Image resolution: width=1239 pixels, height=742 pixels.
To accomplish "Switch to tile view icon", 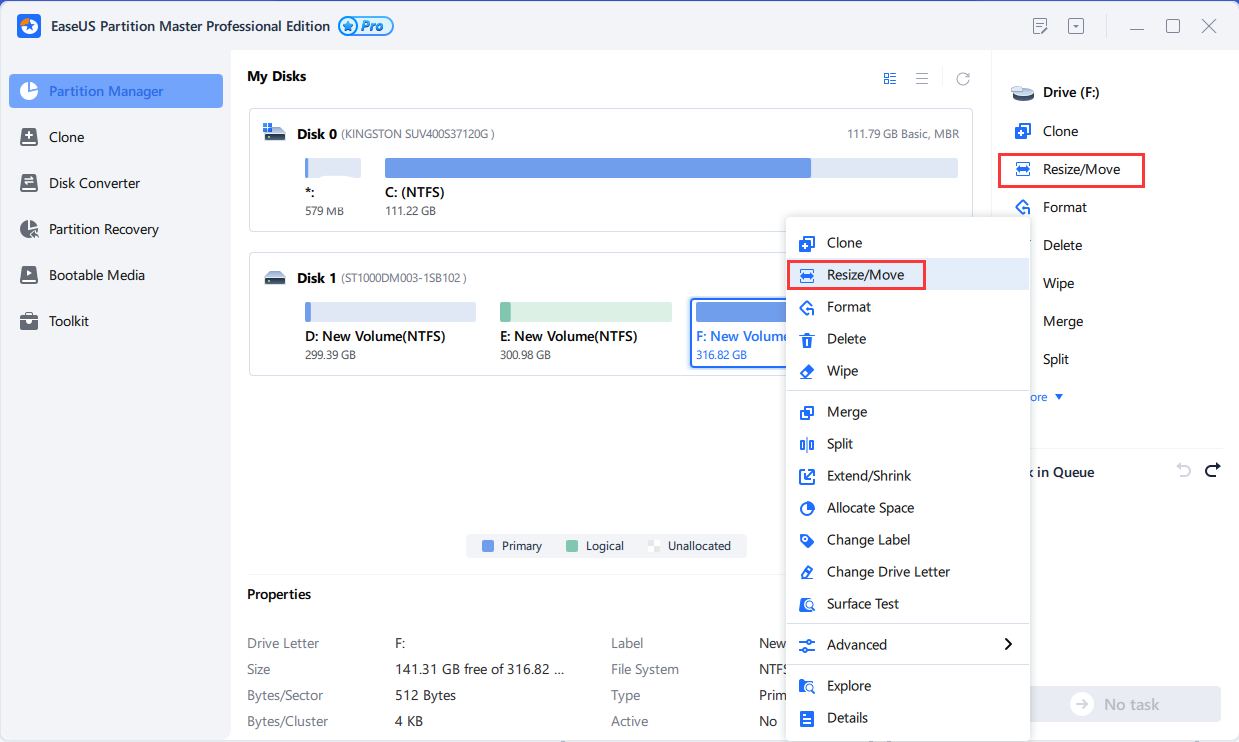I will 890,78.
